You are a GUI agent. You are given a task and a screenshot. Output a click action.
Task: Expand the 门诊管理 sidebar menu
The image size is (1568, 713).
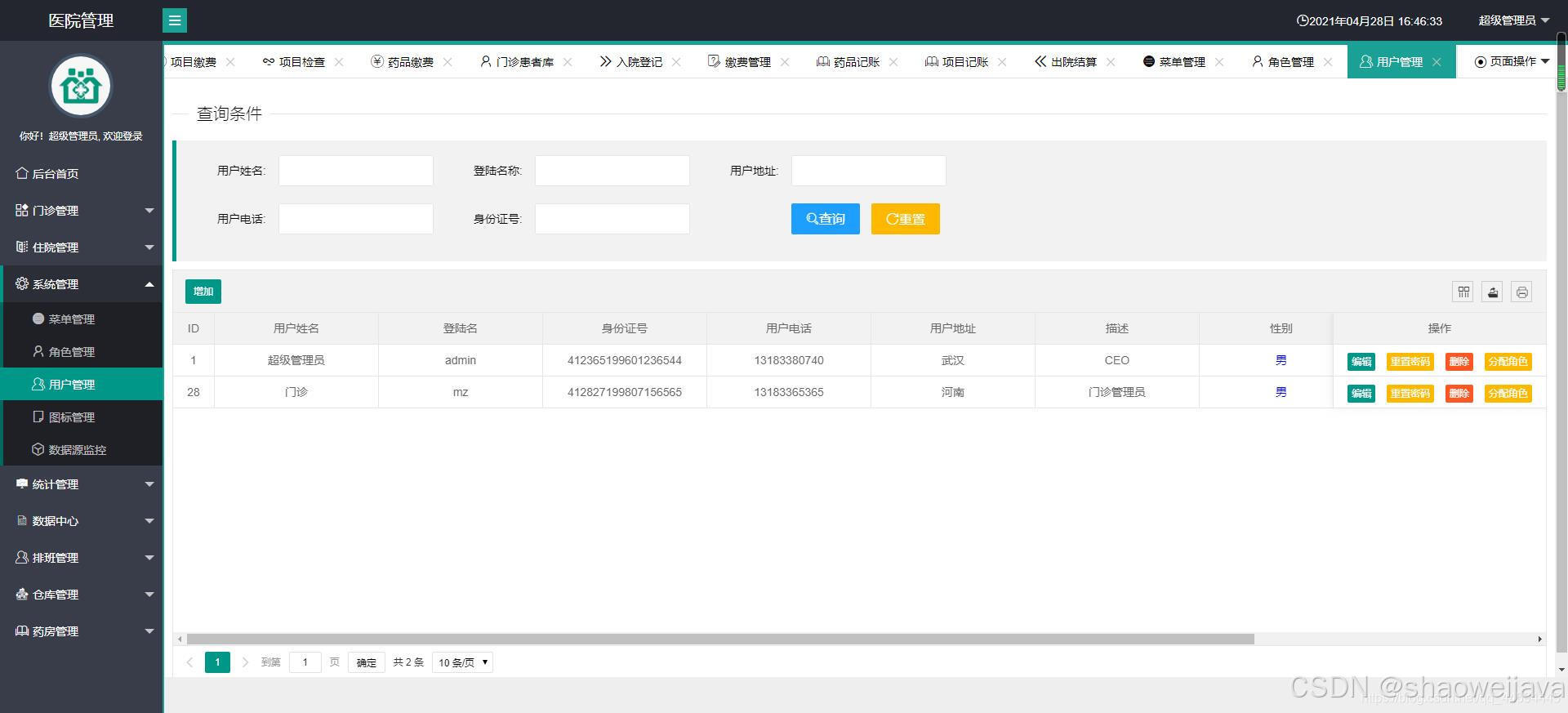coord(82,210)
